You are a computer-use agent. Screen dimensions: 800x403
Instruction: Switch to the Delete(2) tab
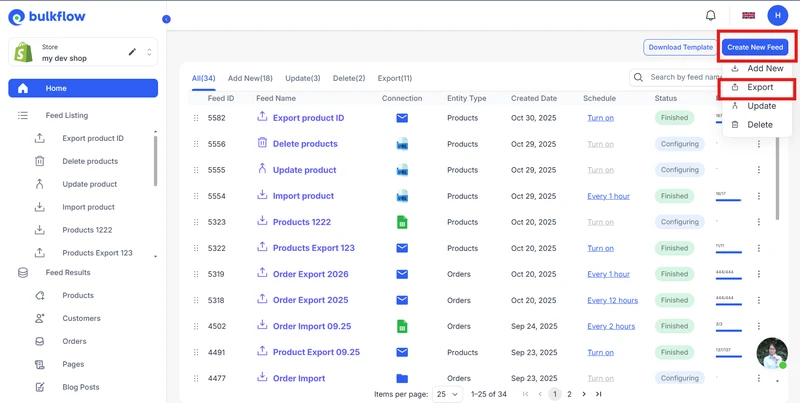coord(349,78)
